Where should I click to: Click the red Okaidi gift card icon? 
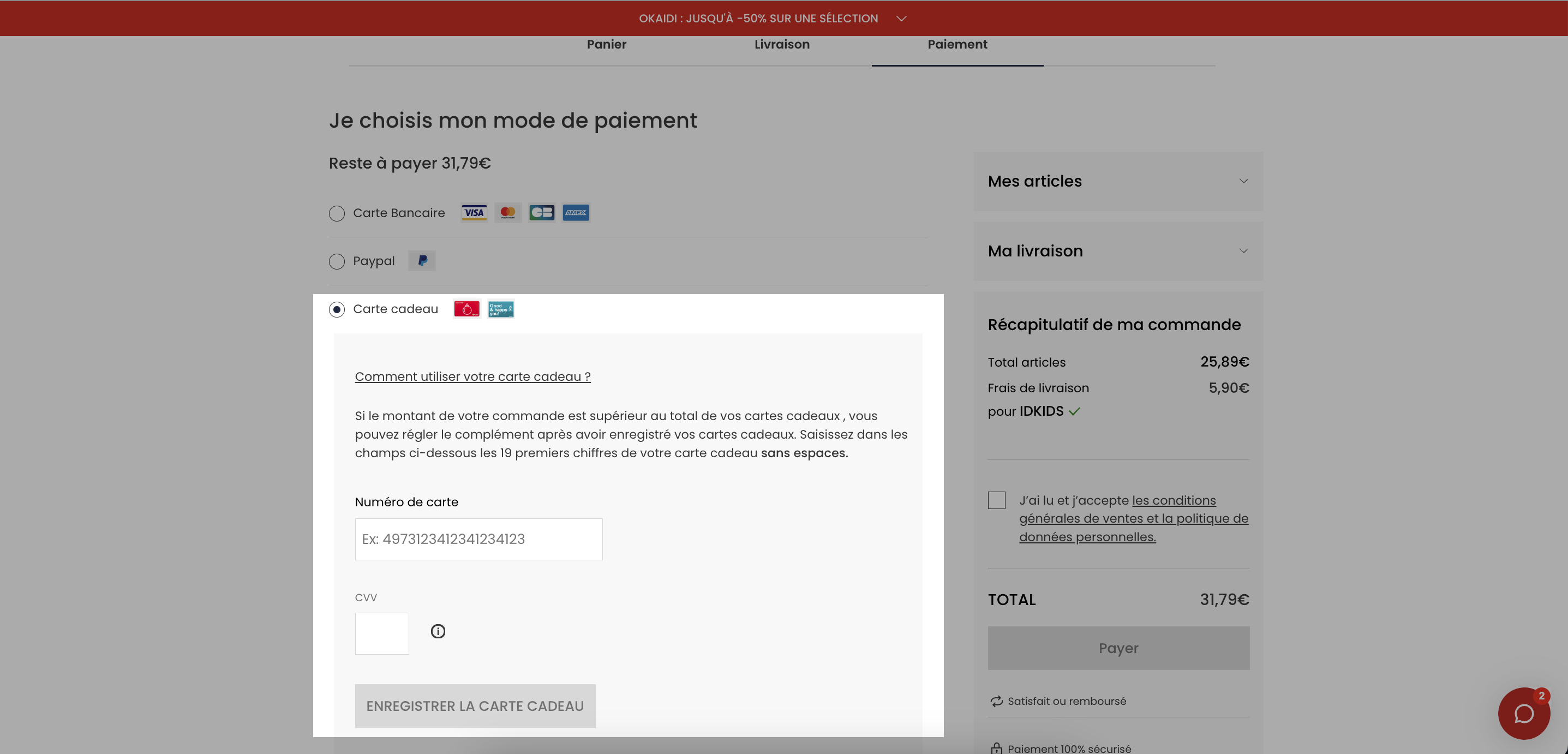tap(467, 309)
